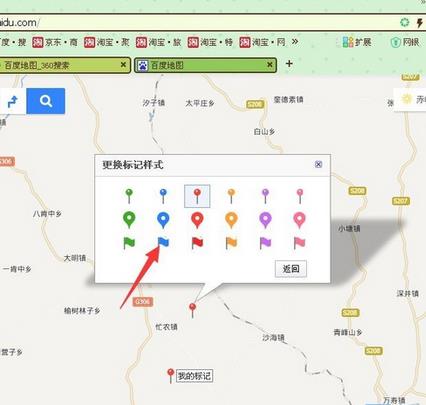The image size is (426, 405).
Task: Choose the purple teardrop location marker
Action: point(265,220)
